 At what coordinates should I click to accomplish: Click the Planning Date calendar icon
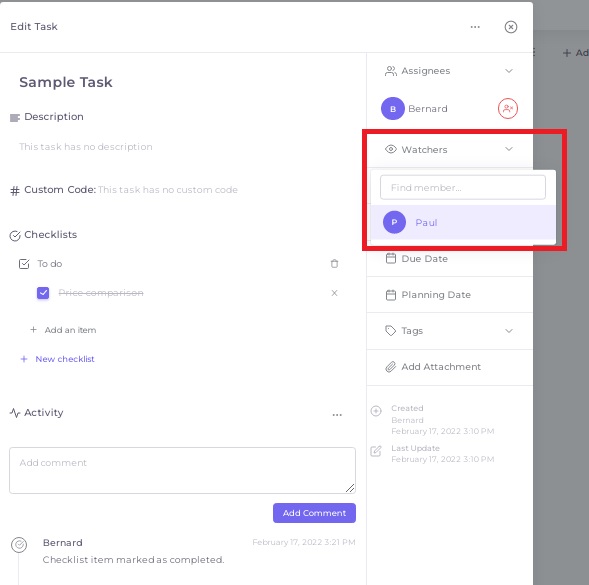point(391,295)
